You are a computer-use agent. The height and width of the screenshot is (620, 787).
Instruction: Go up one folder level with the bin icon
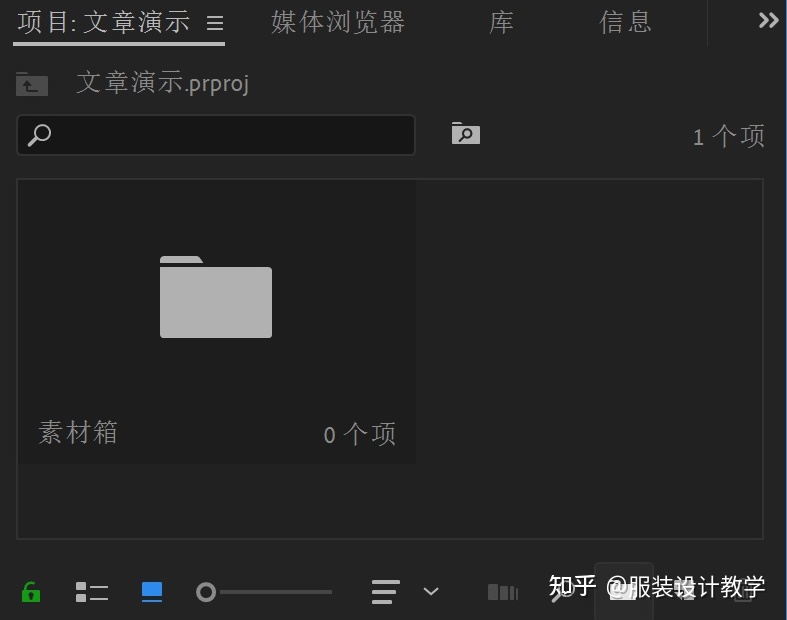click(x=32, y=84)
